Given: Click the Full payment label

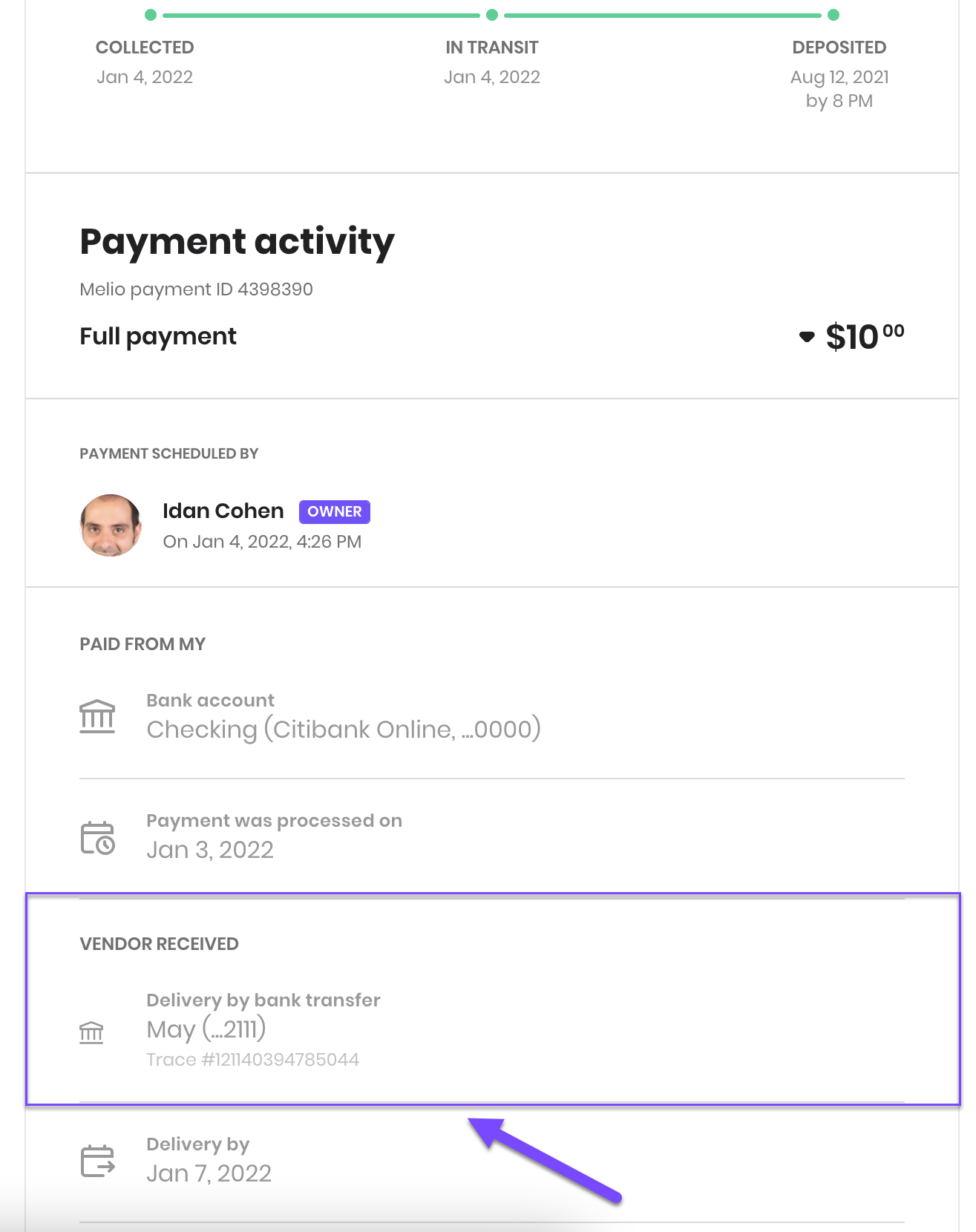Looking at the screenshot, I should click(158, 337).
